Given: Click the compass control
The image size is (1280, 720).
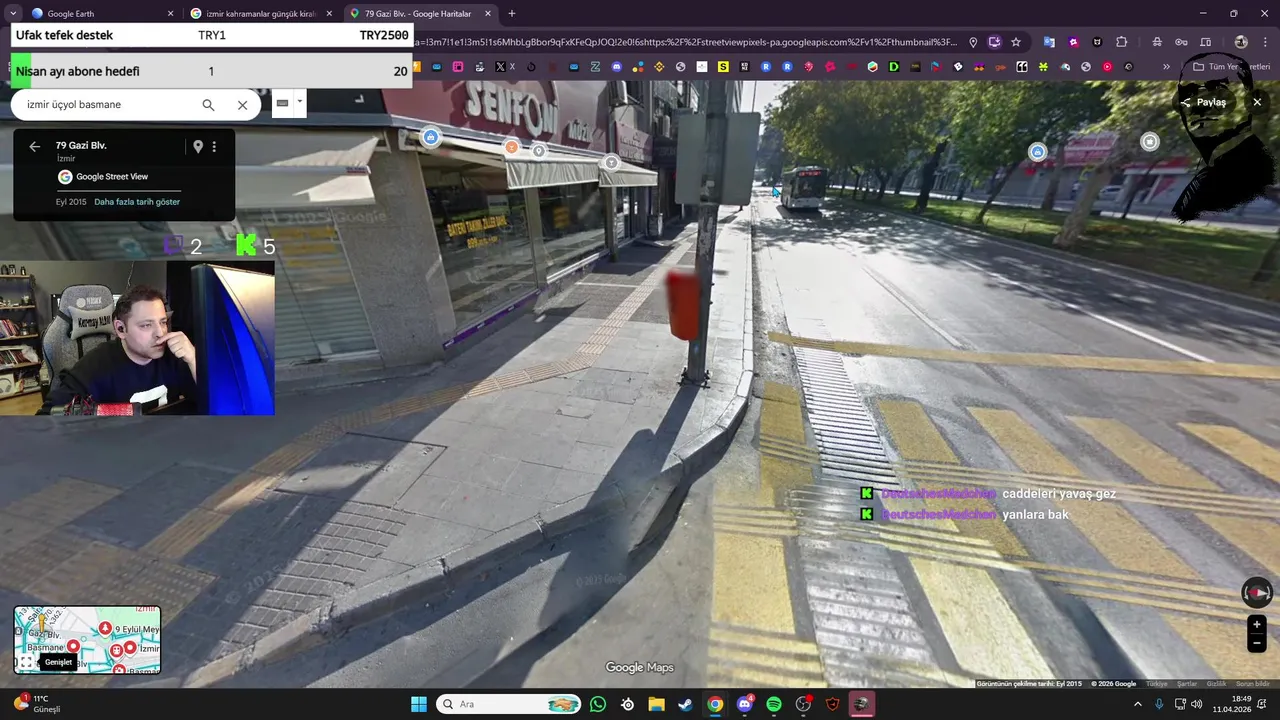Looking at the screenshot, I should (1257, 593).
